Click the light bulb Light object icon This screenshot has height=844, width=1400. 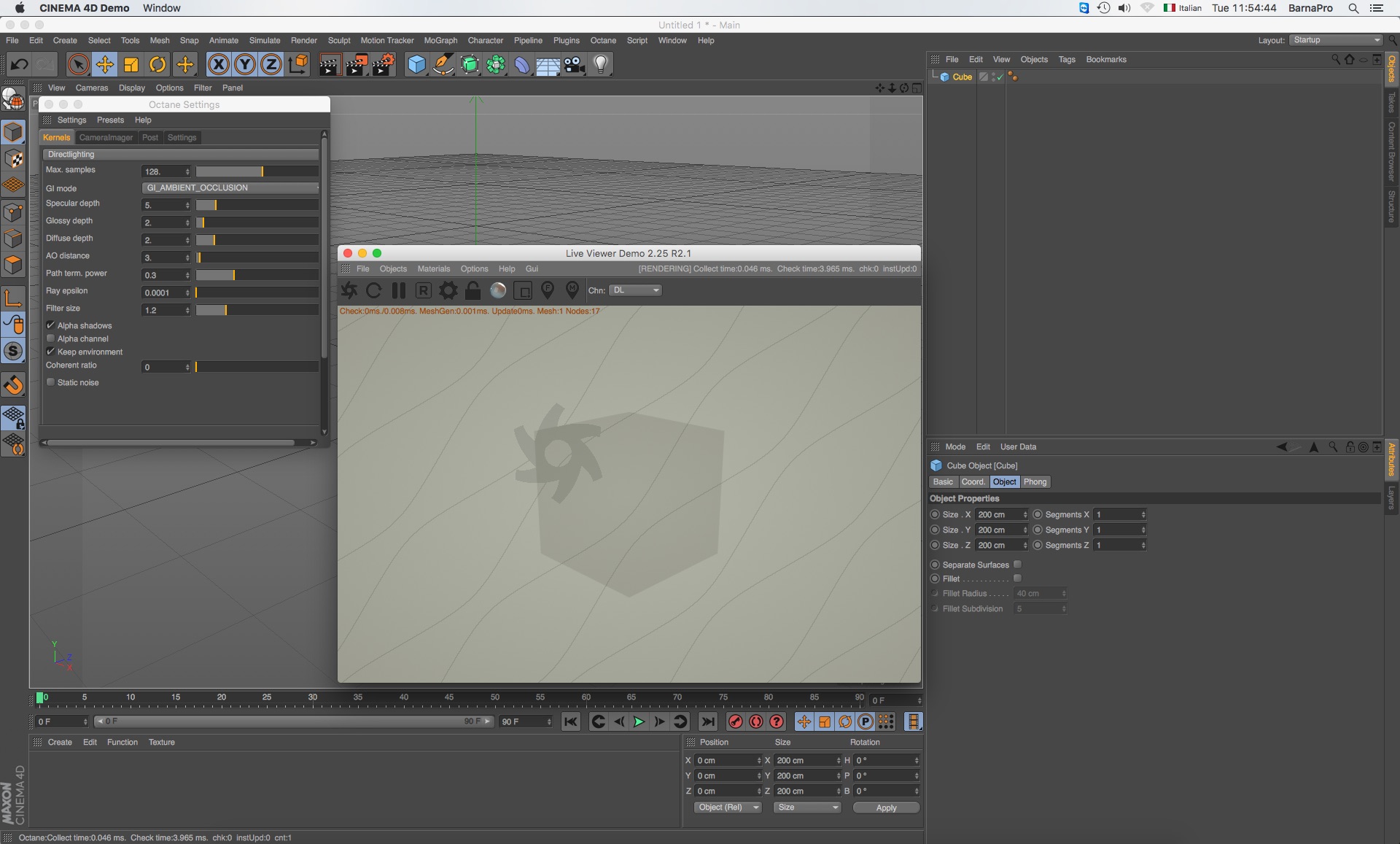coord(600,65)
